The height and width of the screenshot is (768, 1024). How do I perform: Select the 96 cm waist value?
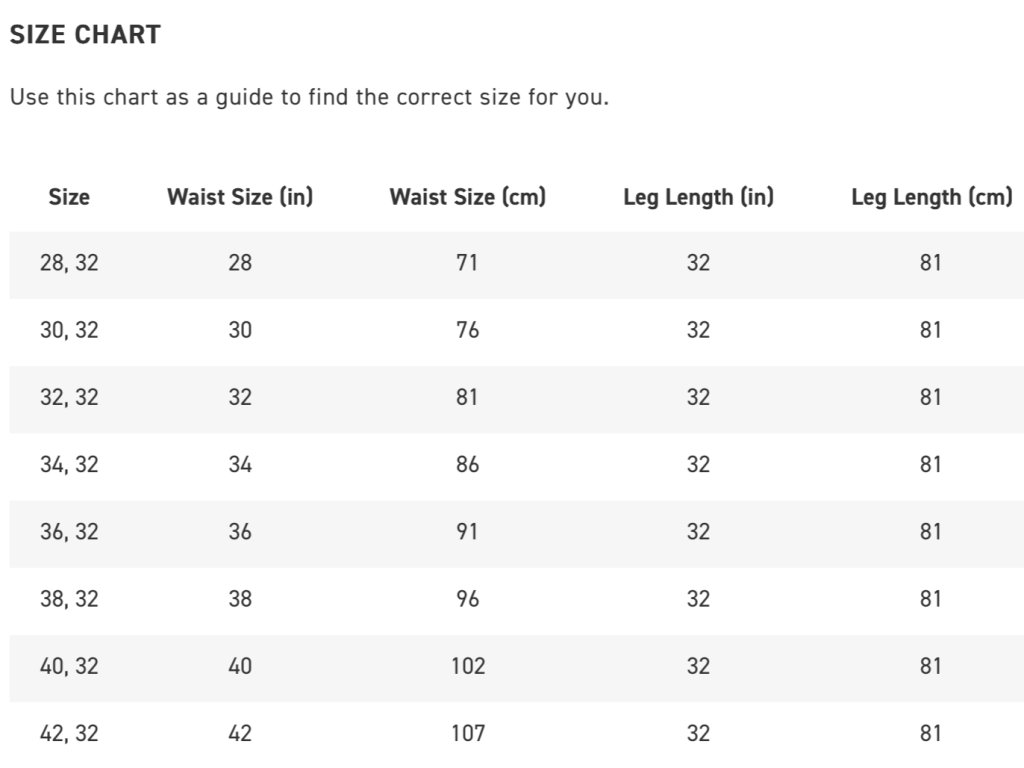pyautogui.click(x=467, y=598)
